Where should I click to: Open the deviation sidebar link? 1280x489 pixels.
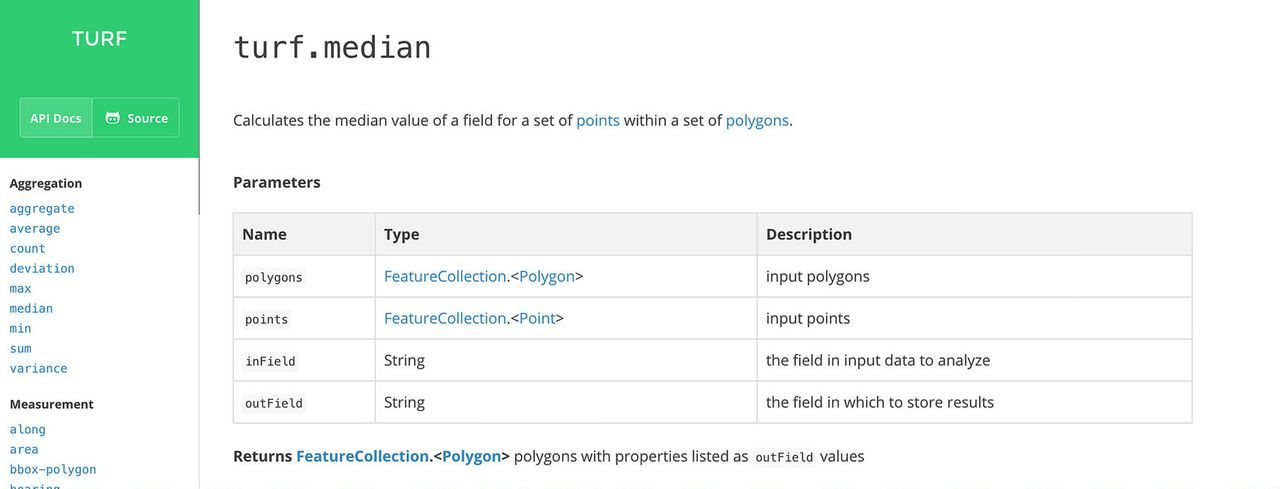(x=42, y=268)
